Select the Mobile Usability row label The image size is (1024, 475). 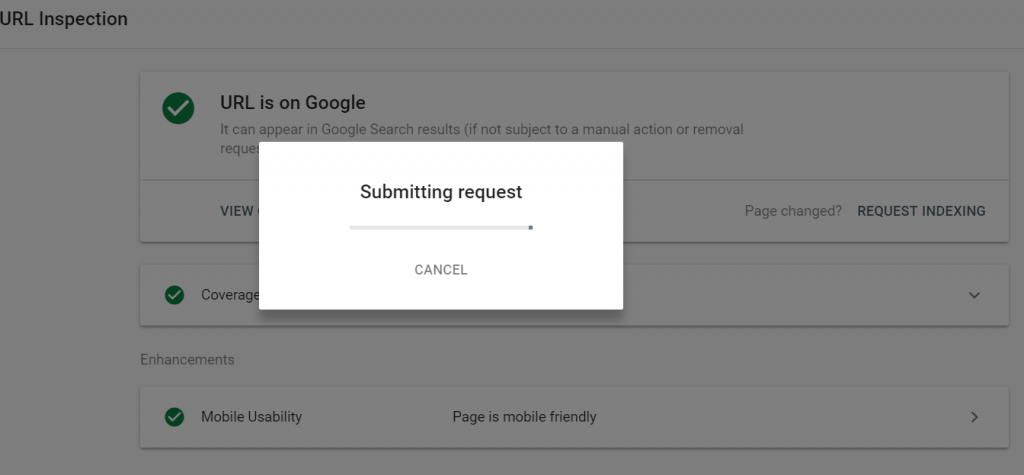tap(251, 417)
